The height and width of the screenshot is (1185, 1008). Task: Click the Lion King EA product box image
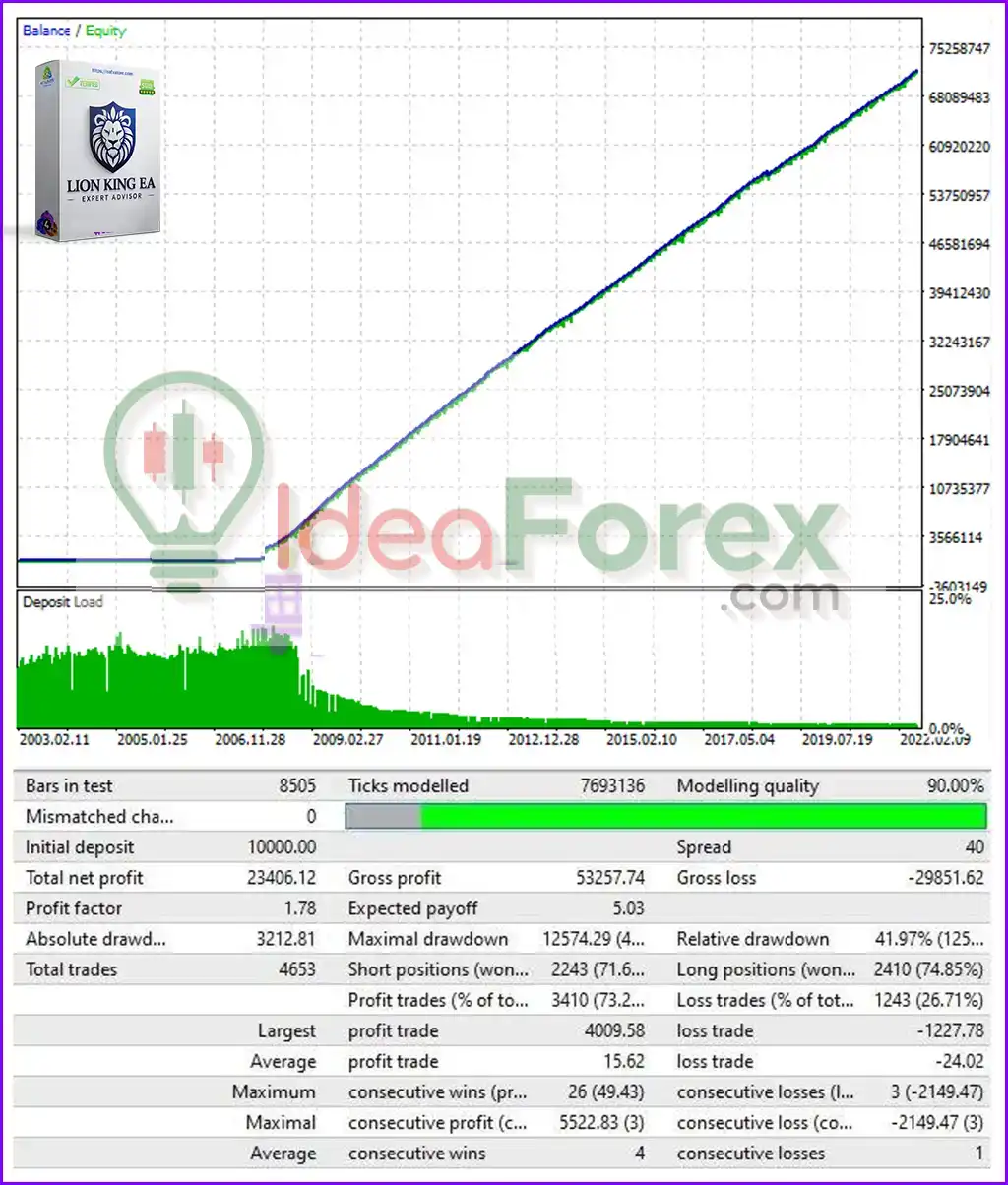coord(98,151)
